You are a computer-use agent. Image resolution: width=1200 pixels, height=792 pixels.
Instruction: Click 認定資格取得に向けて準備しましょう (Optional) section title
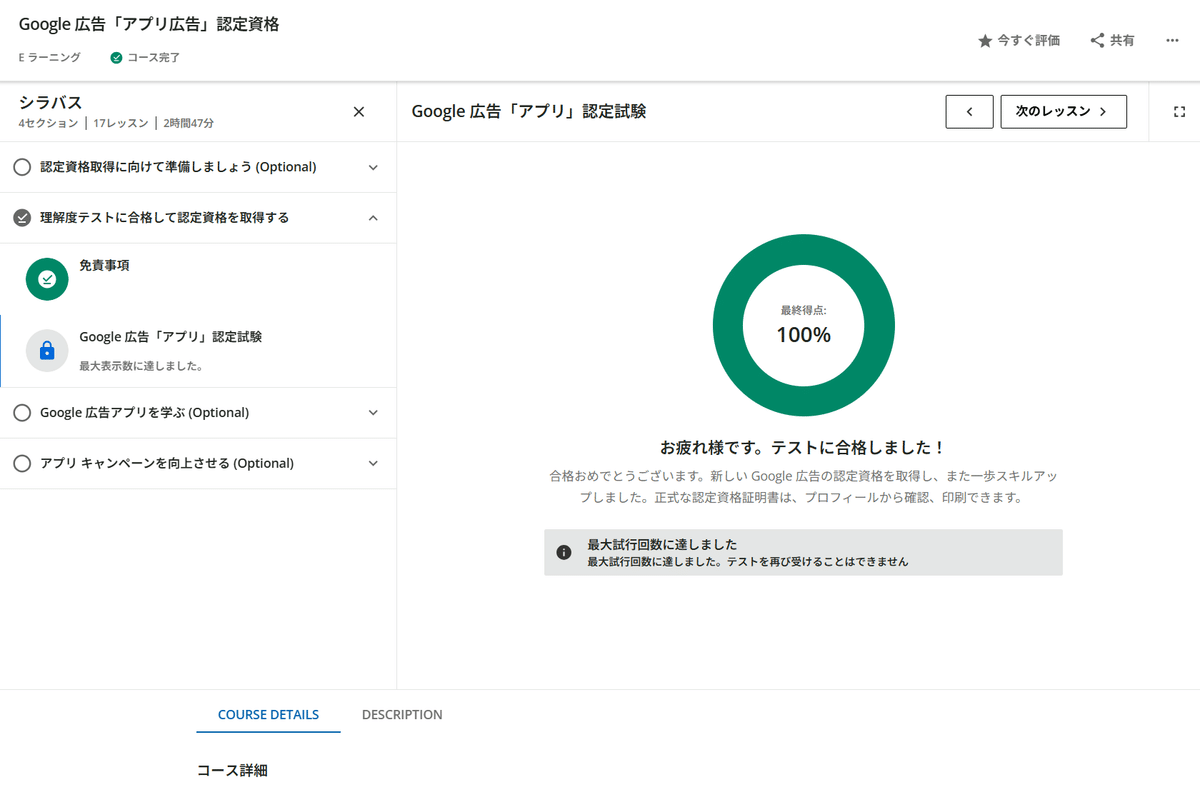(x=178, y=167)
